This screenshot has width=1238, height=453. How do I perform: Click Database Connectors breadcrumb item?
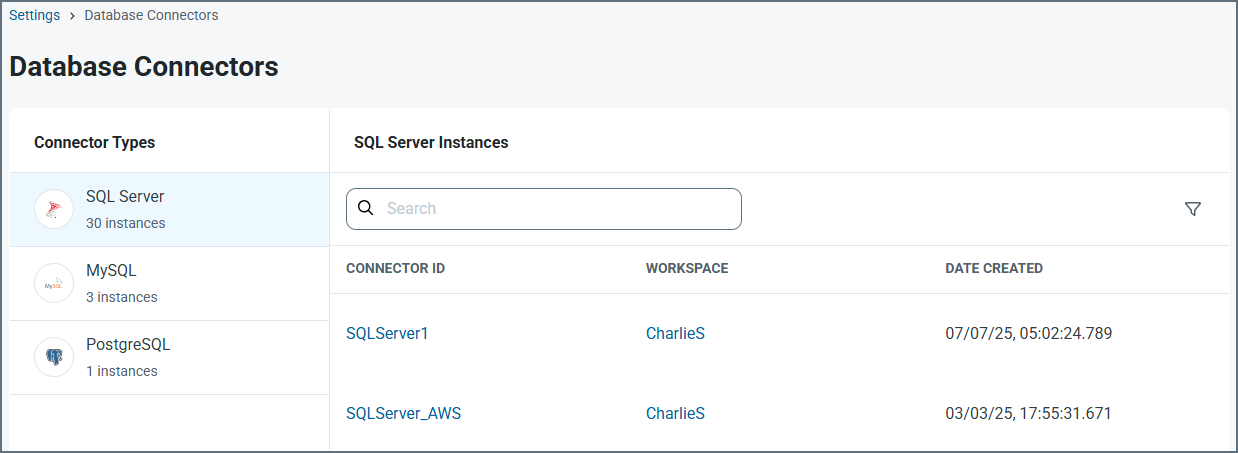point(151,15)
